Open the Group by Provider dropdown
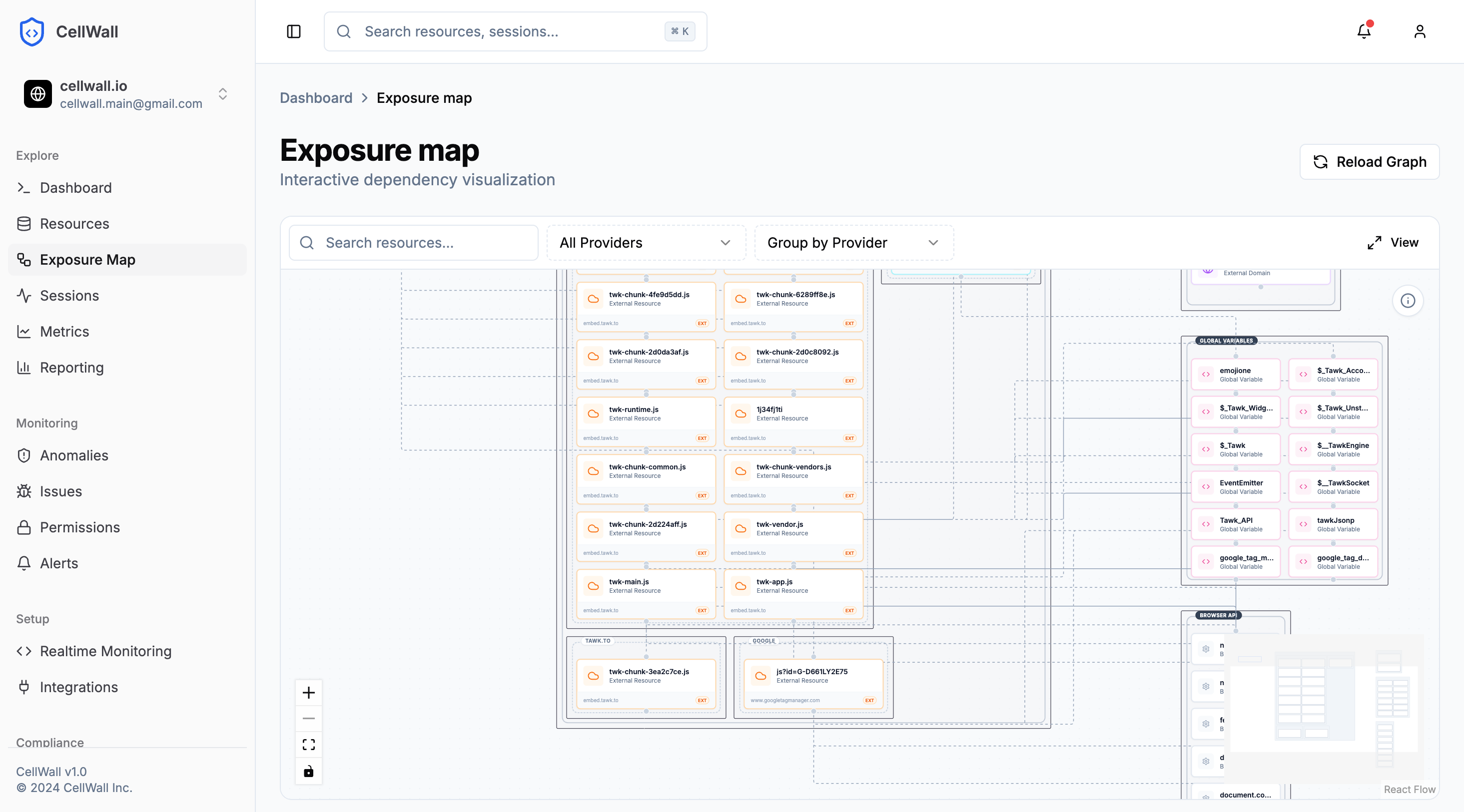The image size is (1464, 812). [x=852, y=243]
